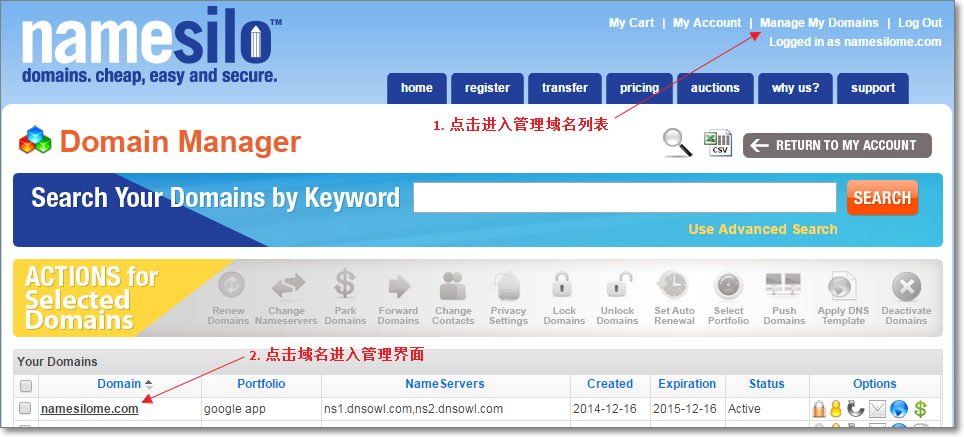Click the yellow person icon for namesilome.com
The image size is (964, 437).
click(x=836, y=409)
